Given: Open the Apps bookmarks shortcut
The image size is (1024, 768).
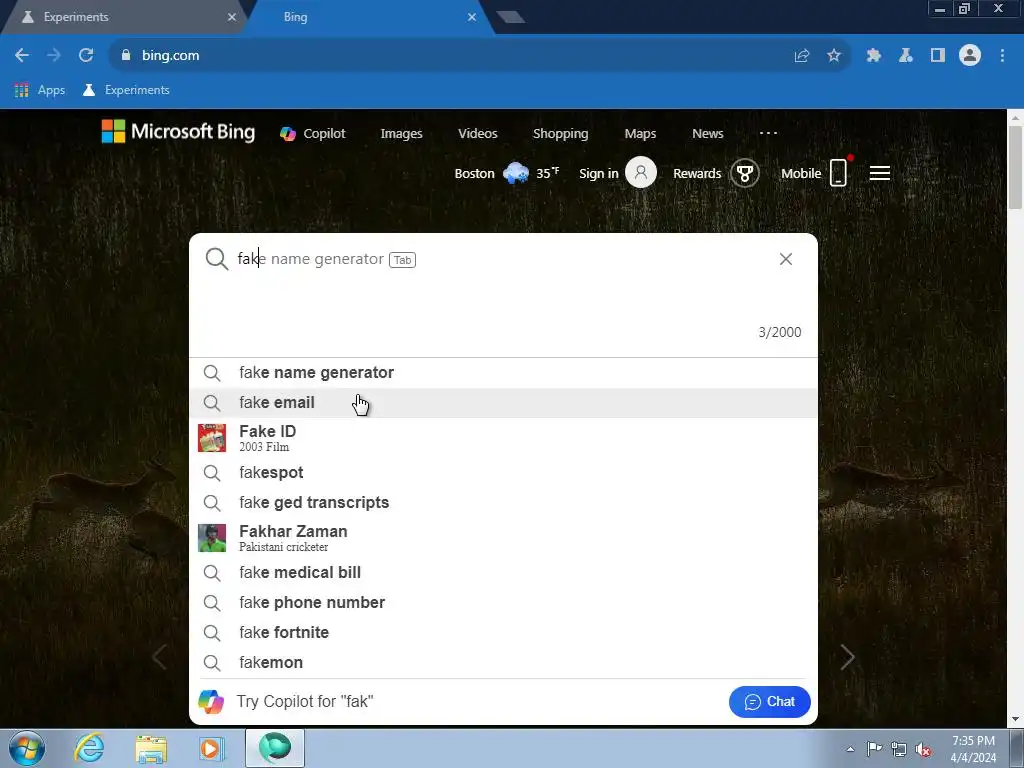Looking at the screenshot, I should point(40,90).
